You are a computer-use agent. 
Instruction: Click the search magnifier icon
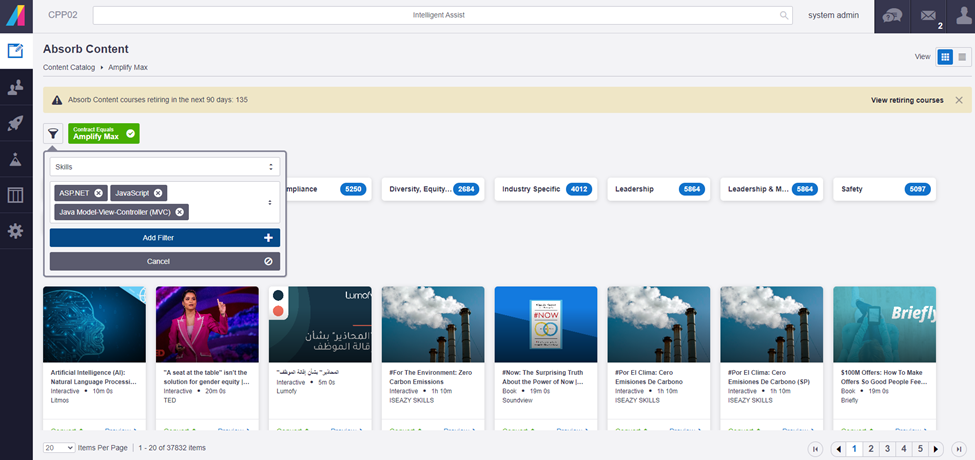point(783,16)
